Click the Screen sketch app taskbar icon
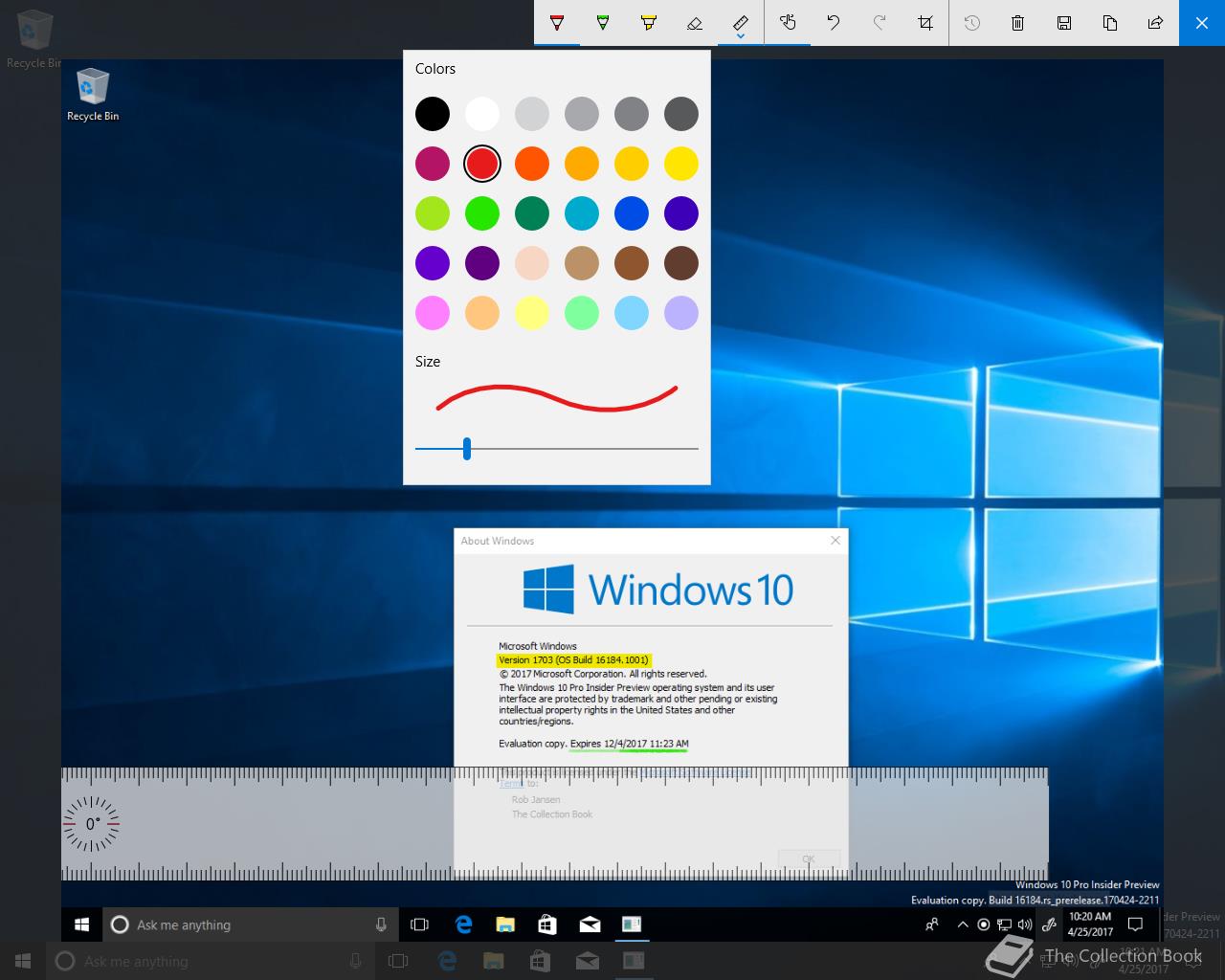 click(x=632, y=924)
